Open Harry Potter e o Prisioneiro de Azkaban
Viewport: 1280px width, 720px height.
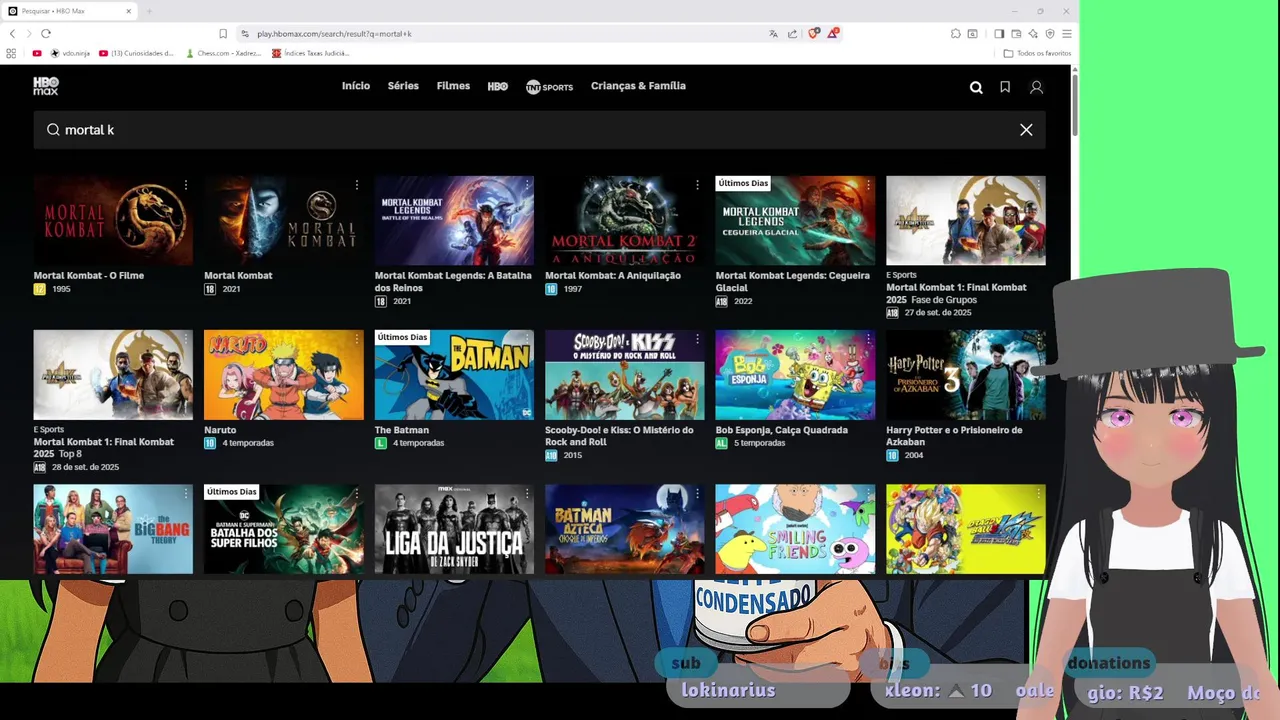click(x=966, y=375)
